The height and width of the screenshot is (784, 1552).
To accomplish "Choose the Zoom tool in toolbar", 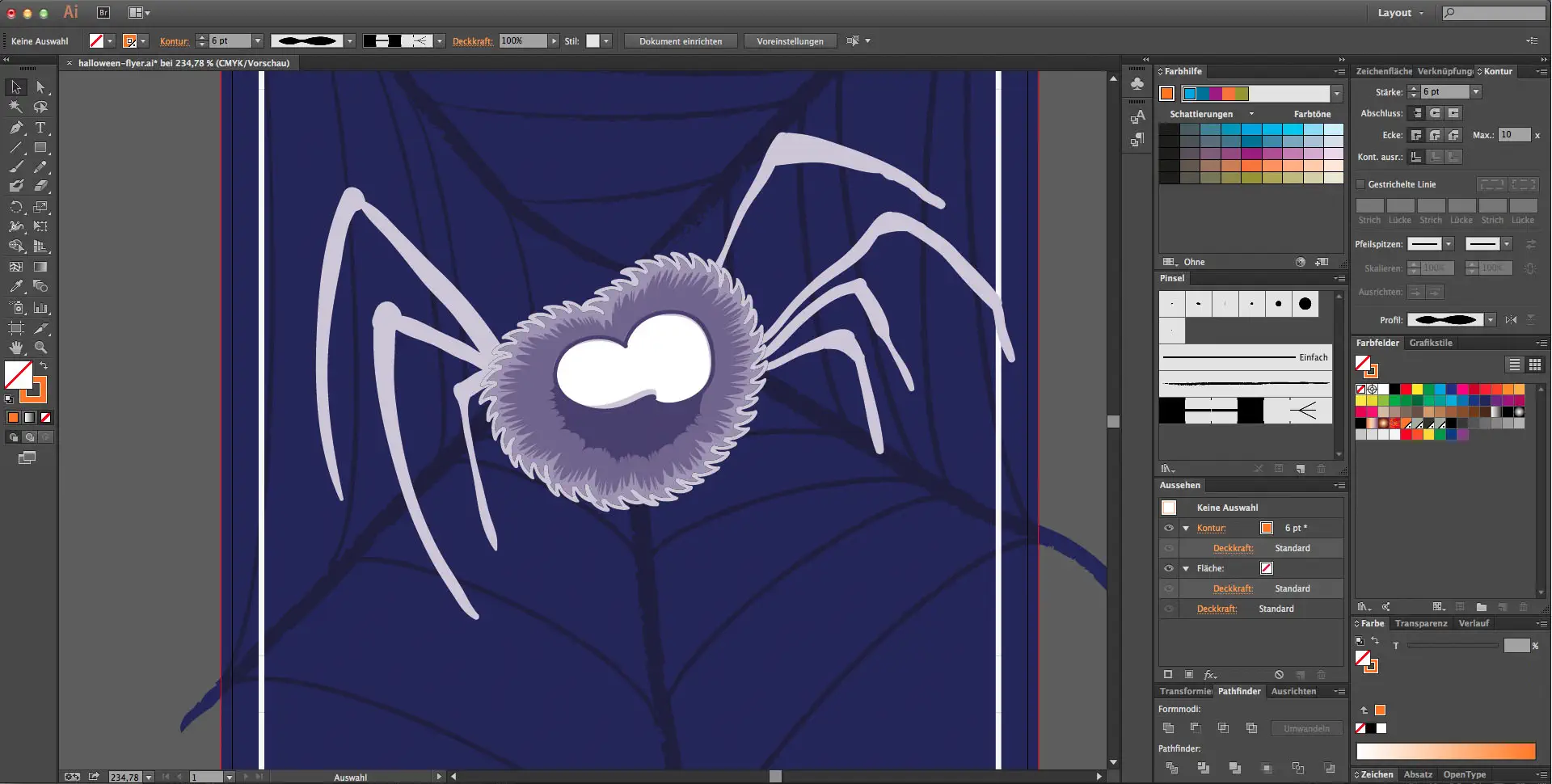I will pyautogui.click(x=40, y=348).
